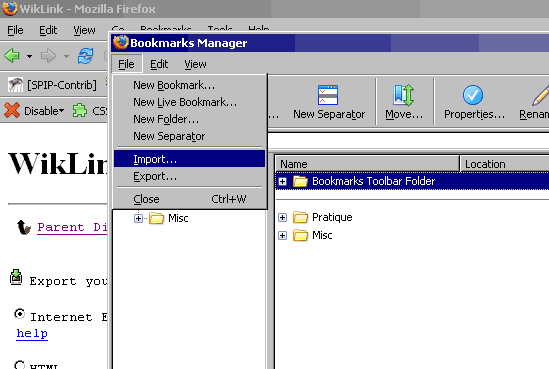Select Import... in the File menu
549x369 pixels.
pyautogui.click(x=189, y=159)
